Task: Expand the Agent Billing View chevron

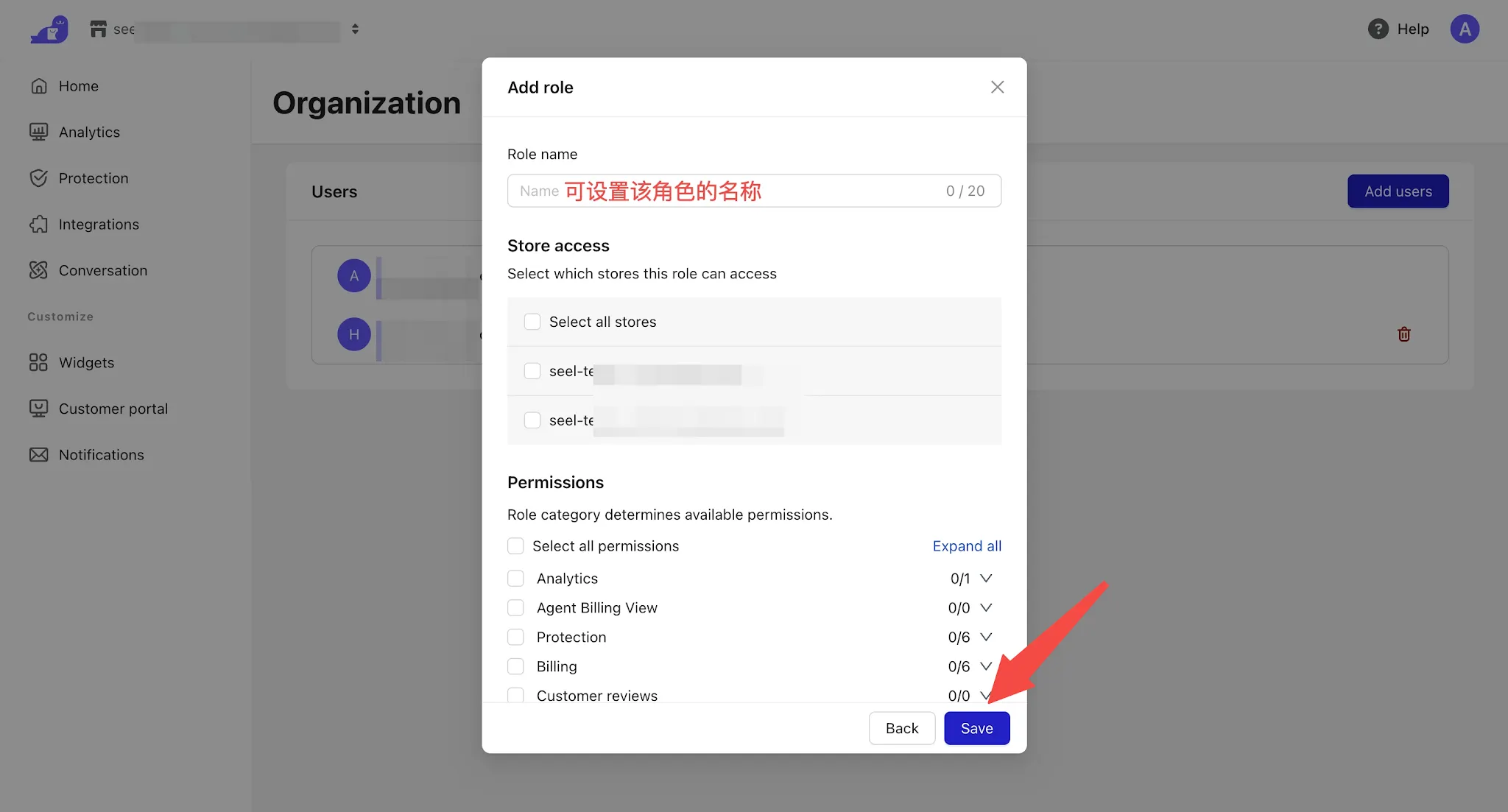Action: click(986, 607)
